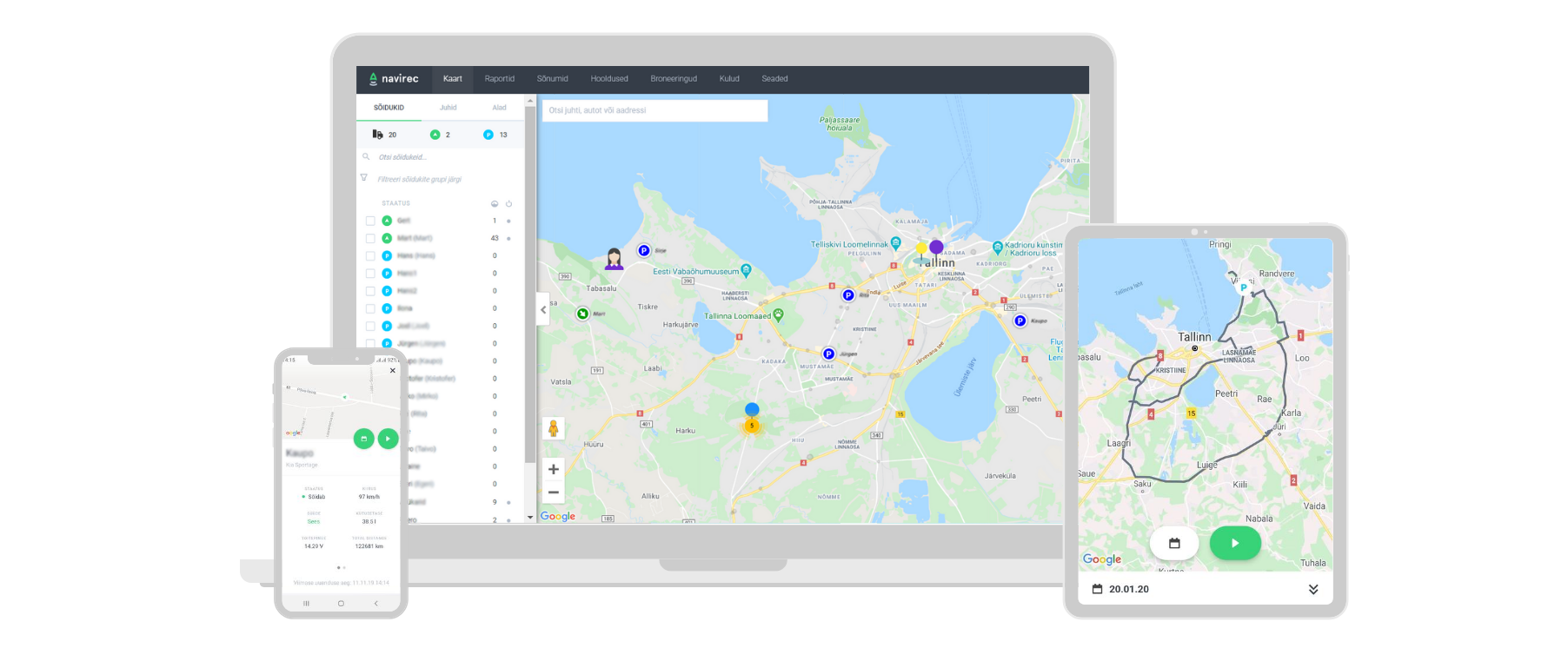Viewport: 1568px width, 648px height.
Task: Click the blue parked status icon on Hans row
Action: pos(387,256)
